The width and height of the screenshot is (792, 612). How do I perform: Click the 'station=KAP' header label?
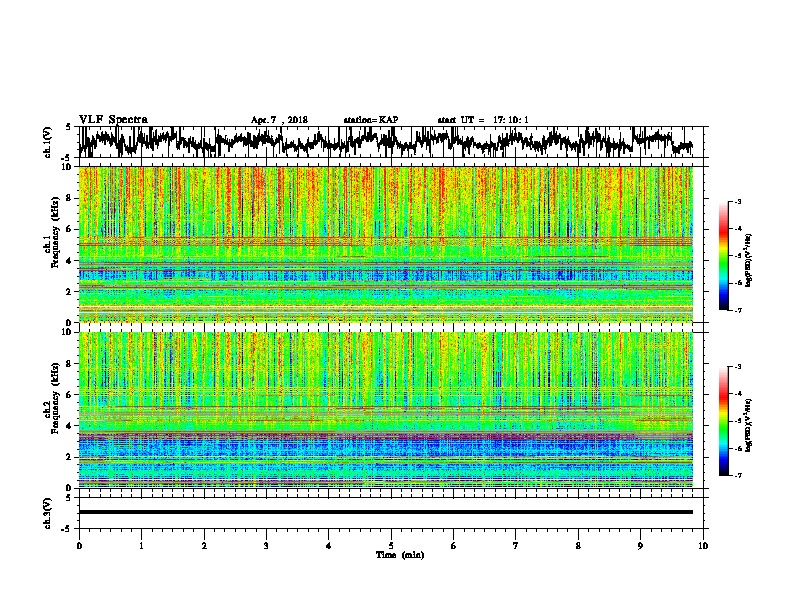click(371, 120)
